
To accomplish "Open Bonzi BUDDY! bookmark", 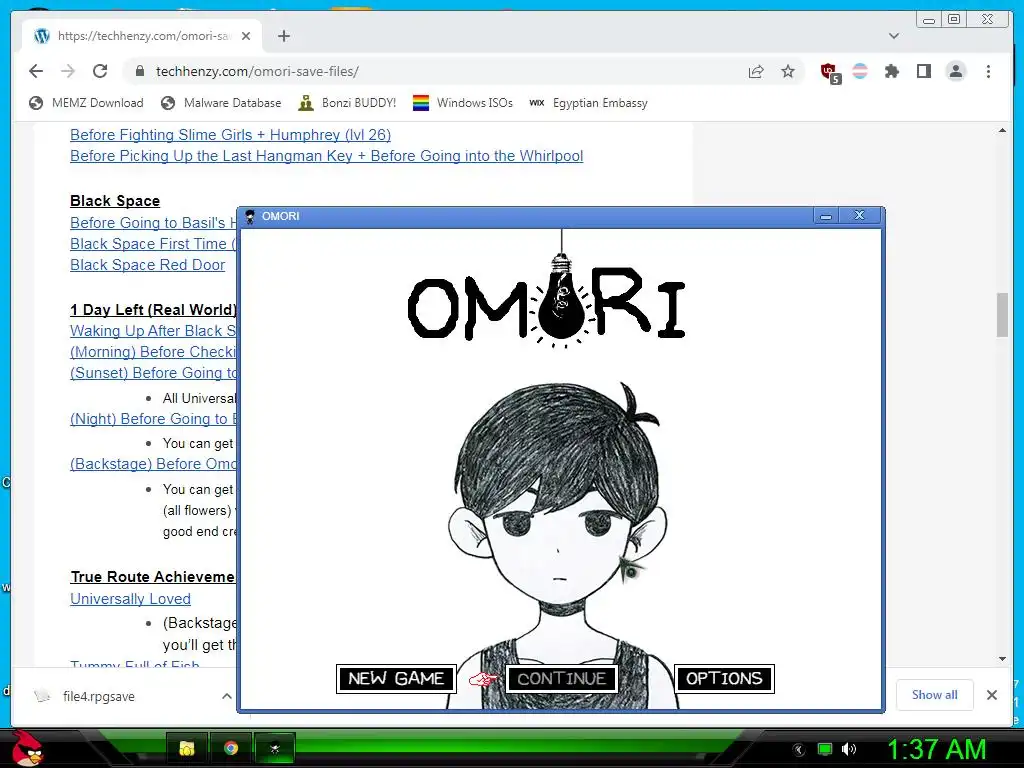I will click(x=347, y=103).
